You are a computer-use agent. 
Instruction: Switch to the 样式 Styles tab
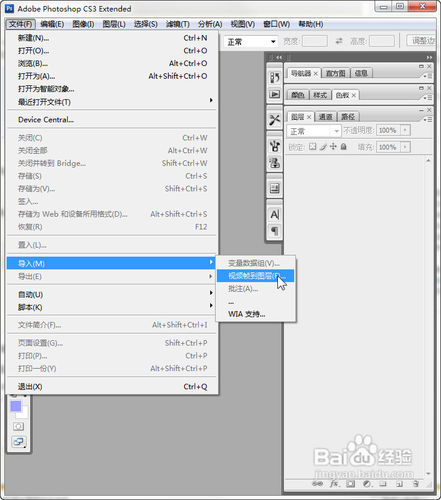(x=320, y=95)
